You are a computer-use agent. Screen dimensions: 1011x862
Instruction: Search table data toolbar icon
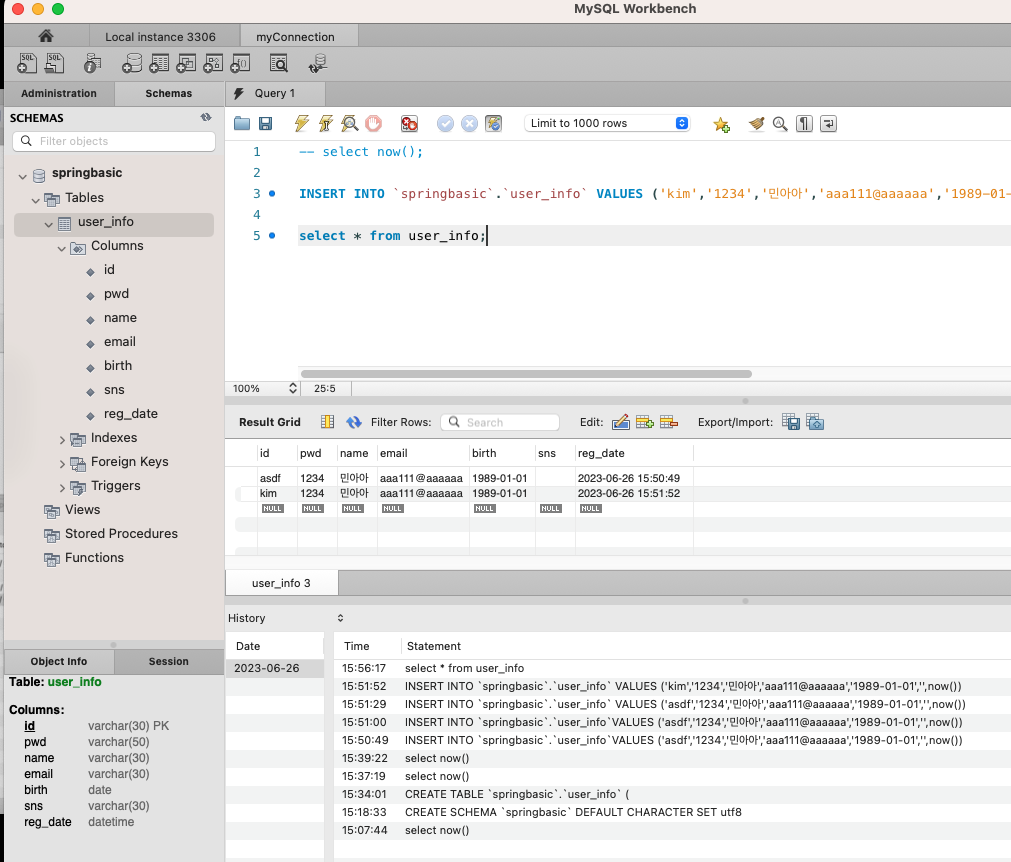click(x=279, y=63)
